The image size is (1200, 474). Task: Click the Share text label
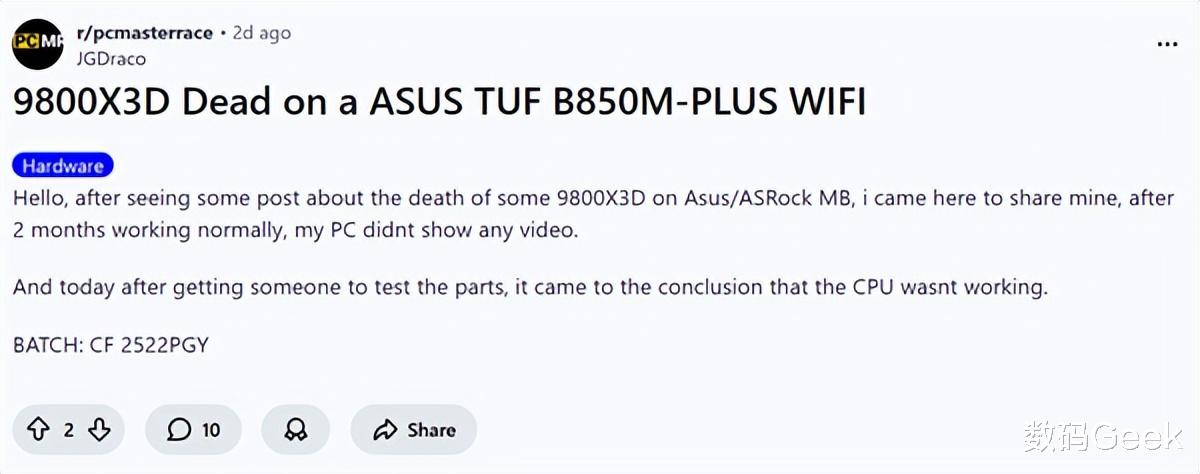coord(431,430)
